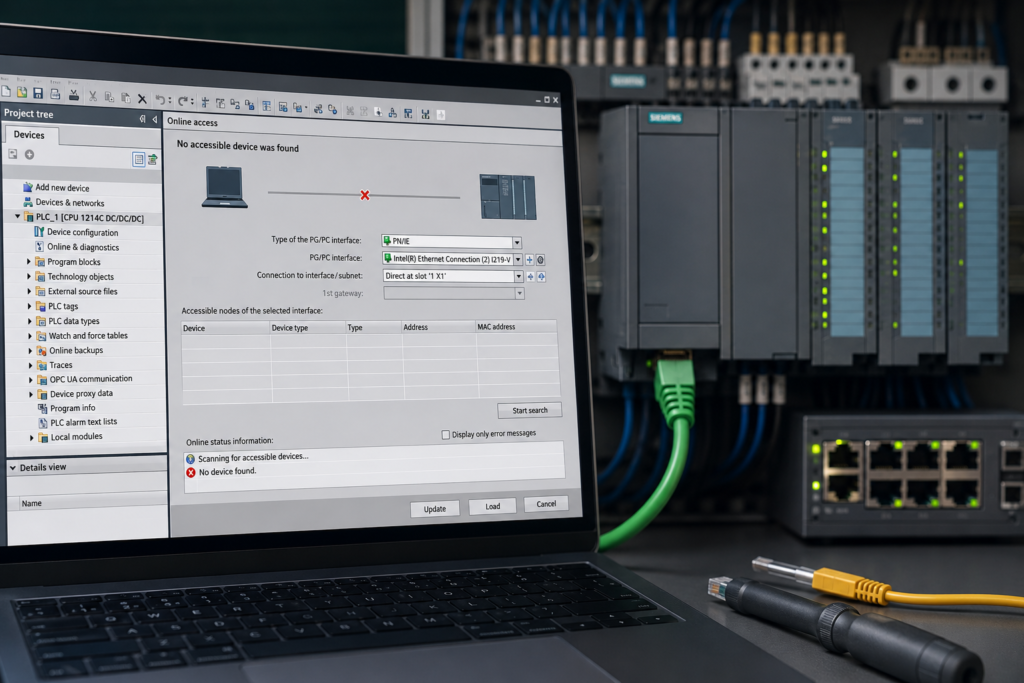Image resolution: width=1024 pixels, height=683 pixels.
Task: Select the Devices tab
Action: point(29,135)
